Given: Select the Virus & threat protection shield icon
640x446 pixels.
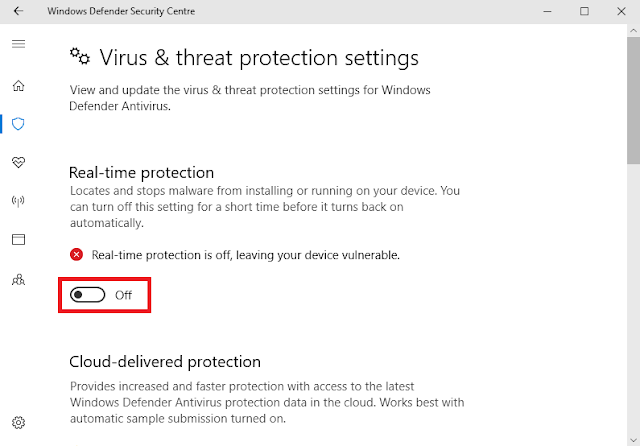Looking at the screenshot, I should 18,124.
